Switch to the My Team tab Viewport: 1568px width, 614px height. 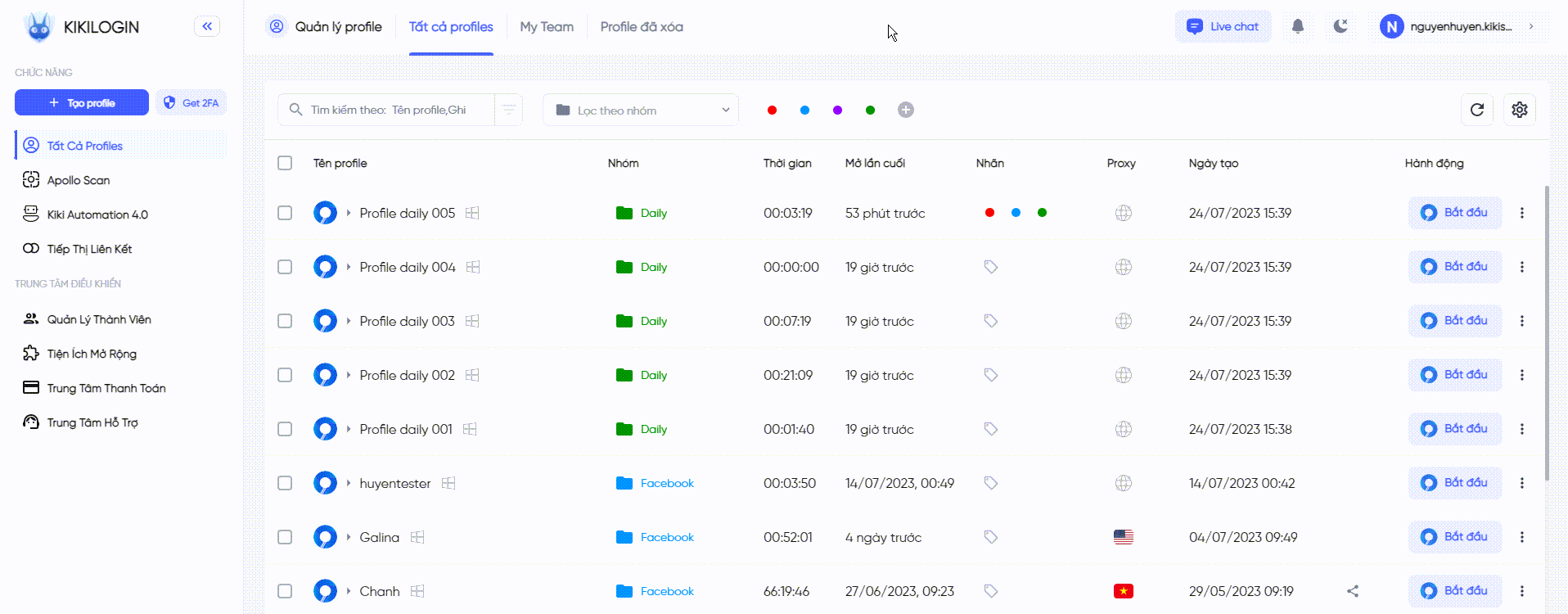point(547,27)
